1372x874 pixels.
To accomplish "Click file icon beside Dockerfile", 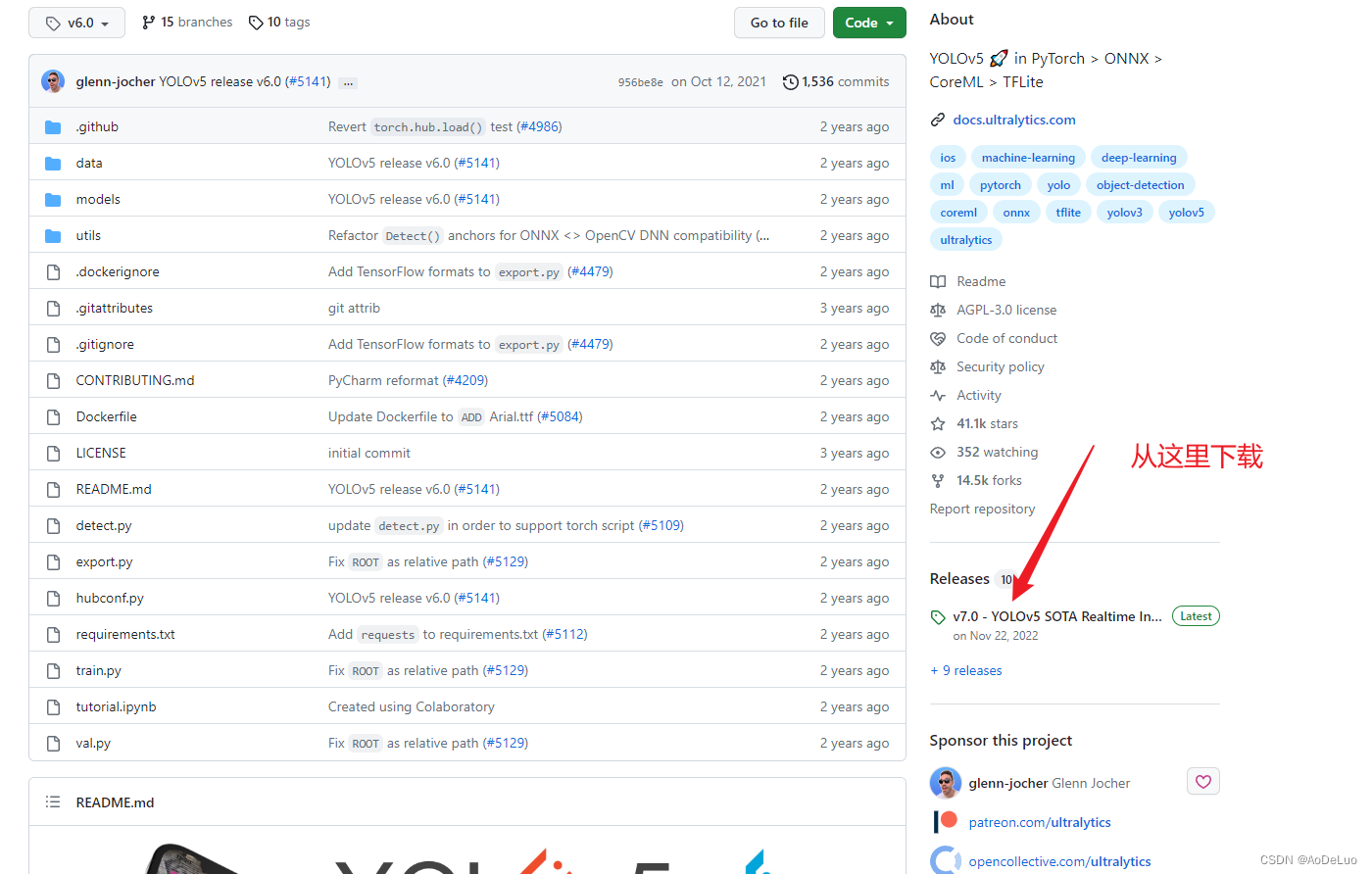I will click(53, 416).
